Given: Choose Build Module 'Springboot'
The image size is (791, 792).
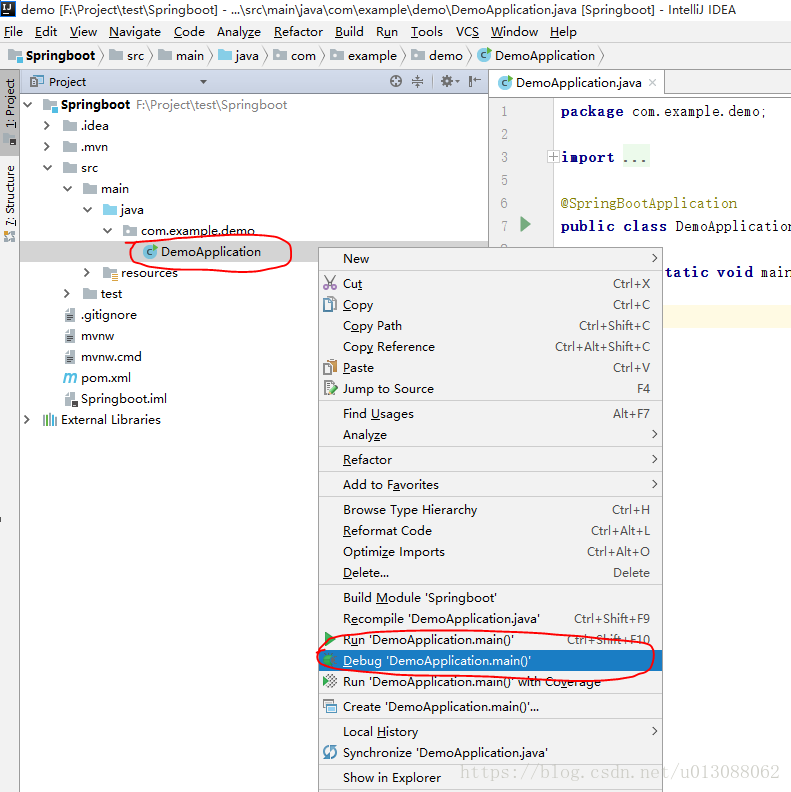Looking at the screenshot, I should click(490, 598).
